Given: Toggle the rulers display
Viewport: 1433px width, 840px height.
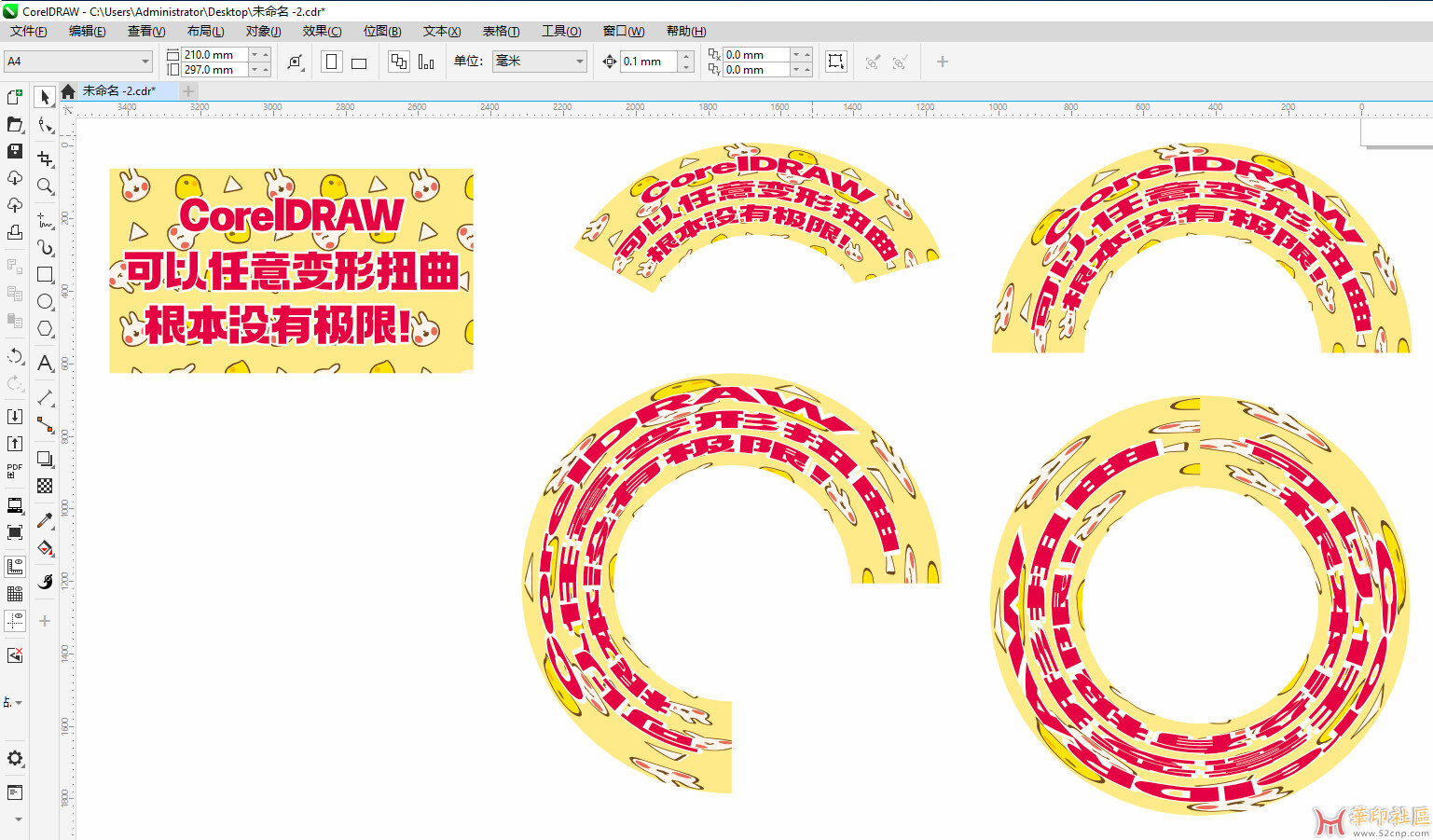Looking at the screenshot, I should pyautogui.click(x=15, y=567).
